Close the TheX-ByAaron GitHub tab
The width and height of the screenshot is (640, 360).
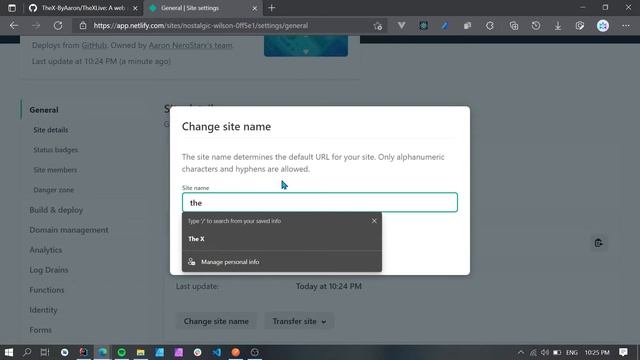(x=135, y=8)
